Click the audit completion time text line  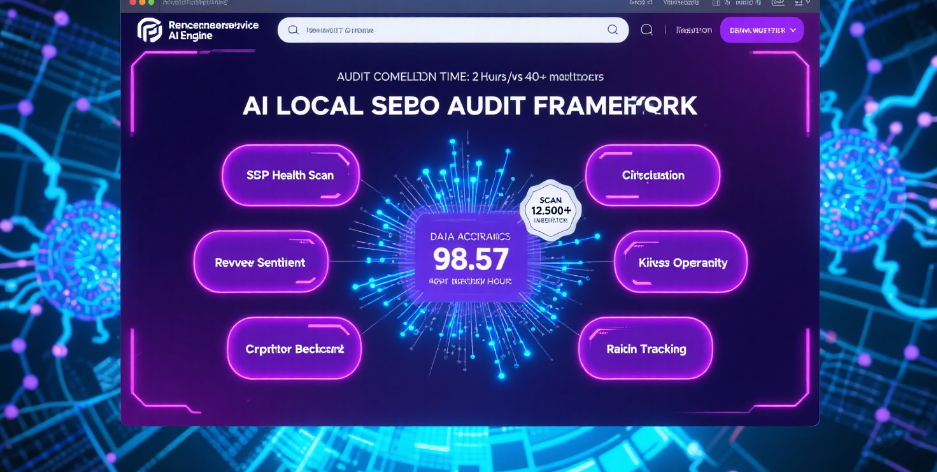[470, 76]
